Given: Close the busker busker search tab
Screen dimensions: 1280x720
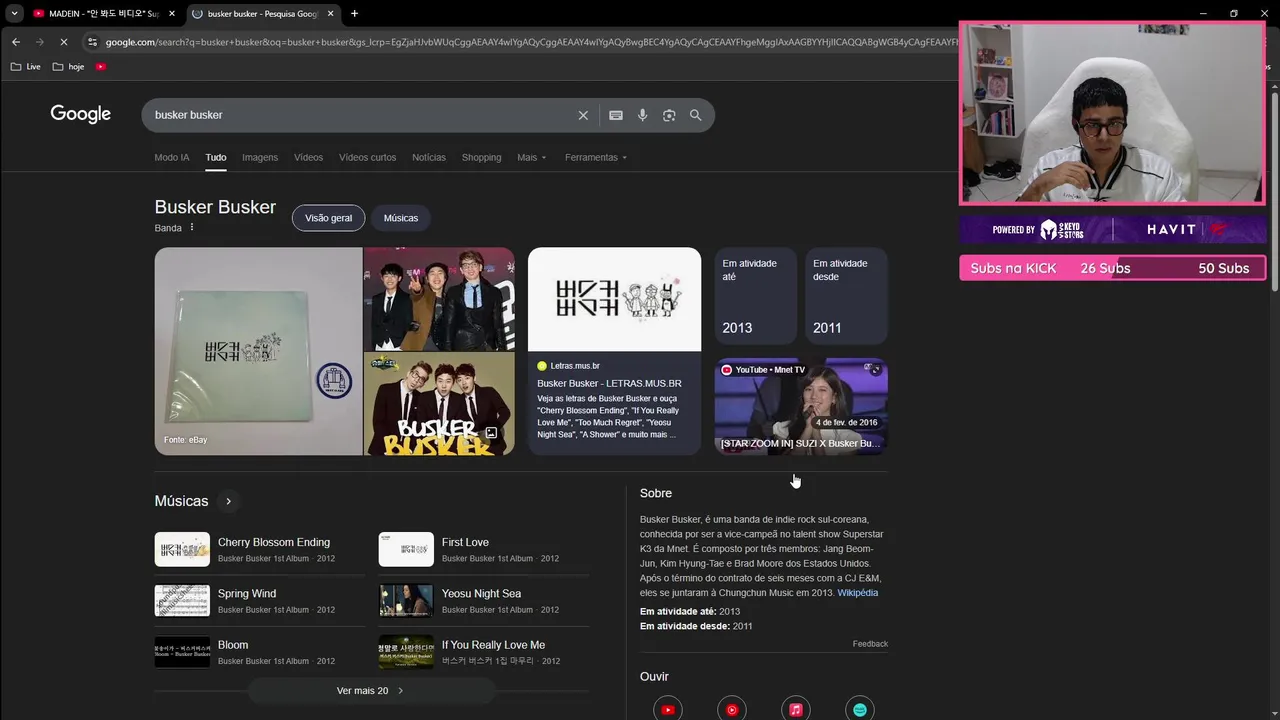Looking at the screenshot, I should 331,13.
